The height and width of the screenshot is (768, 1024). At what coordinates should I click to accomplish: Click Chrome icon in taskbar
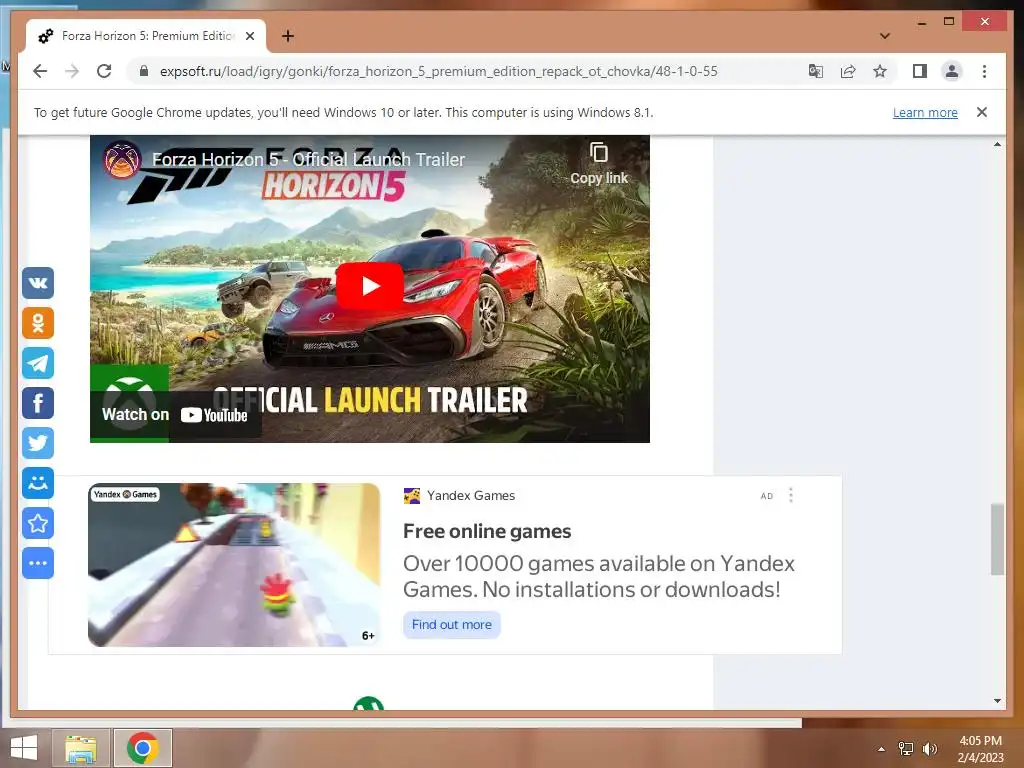143,748
